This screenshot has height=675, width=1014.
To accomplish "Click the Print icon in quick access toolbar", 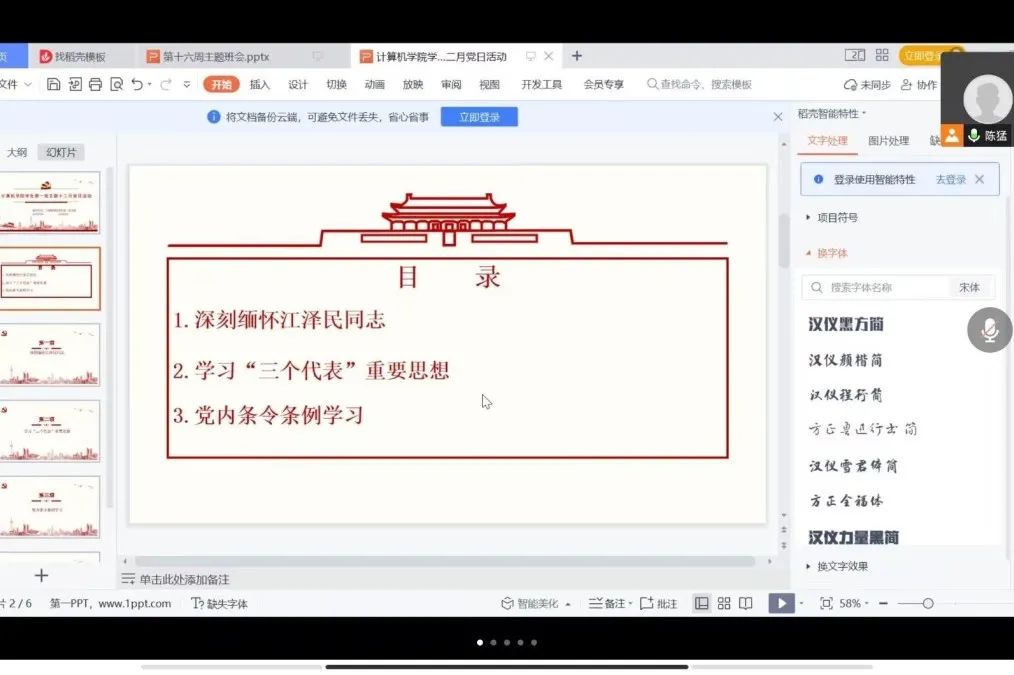I will click(93, 84).
